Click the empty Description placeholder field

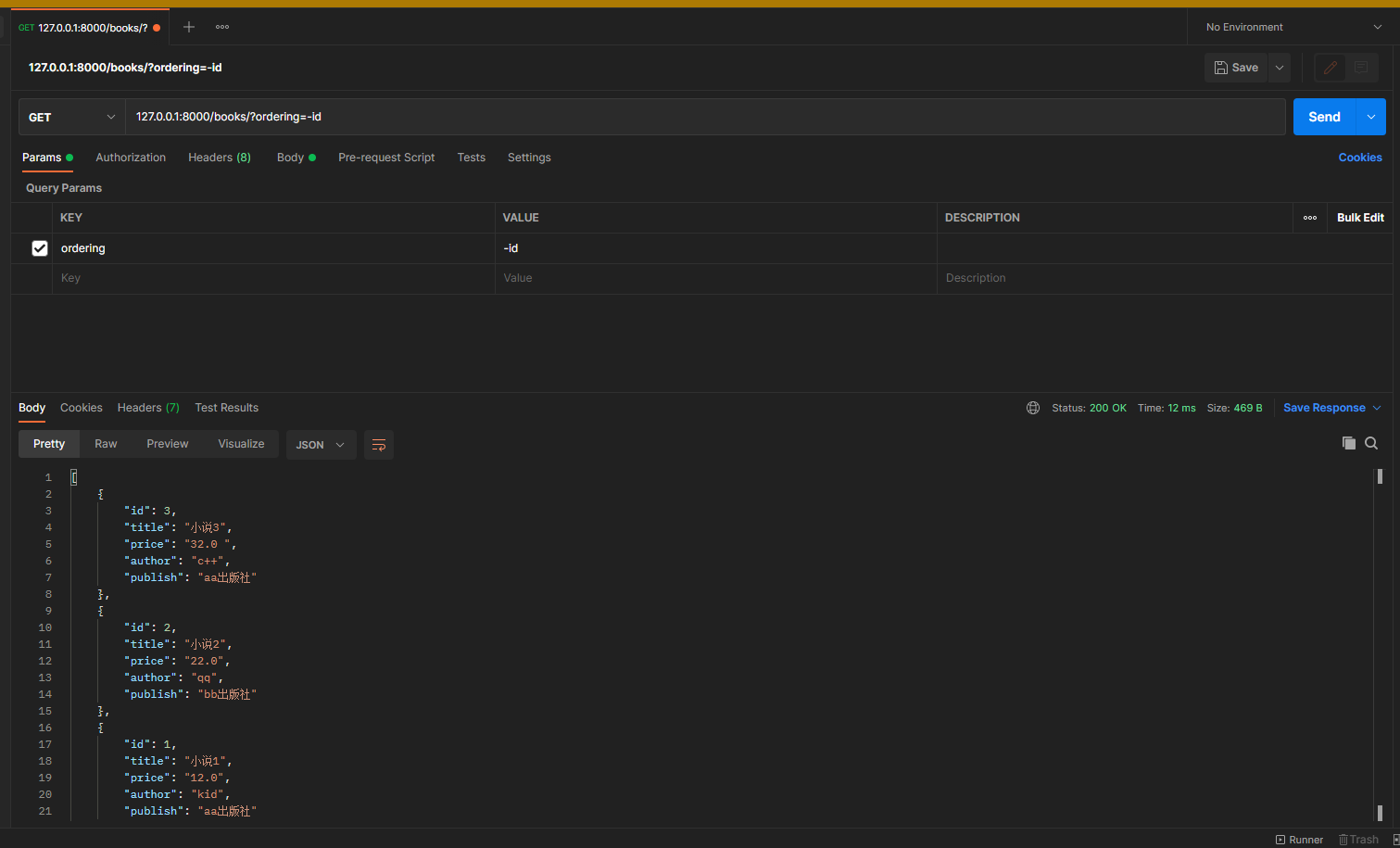[1165, 278]
